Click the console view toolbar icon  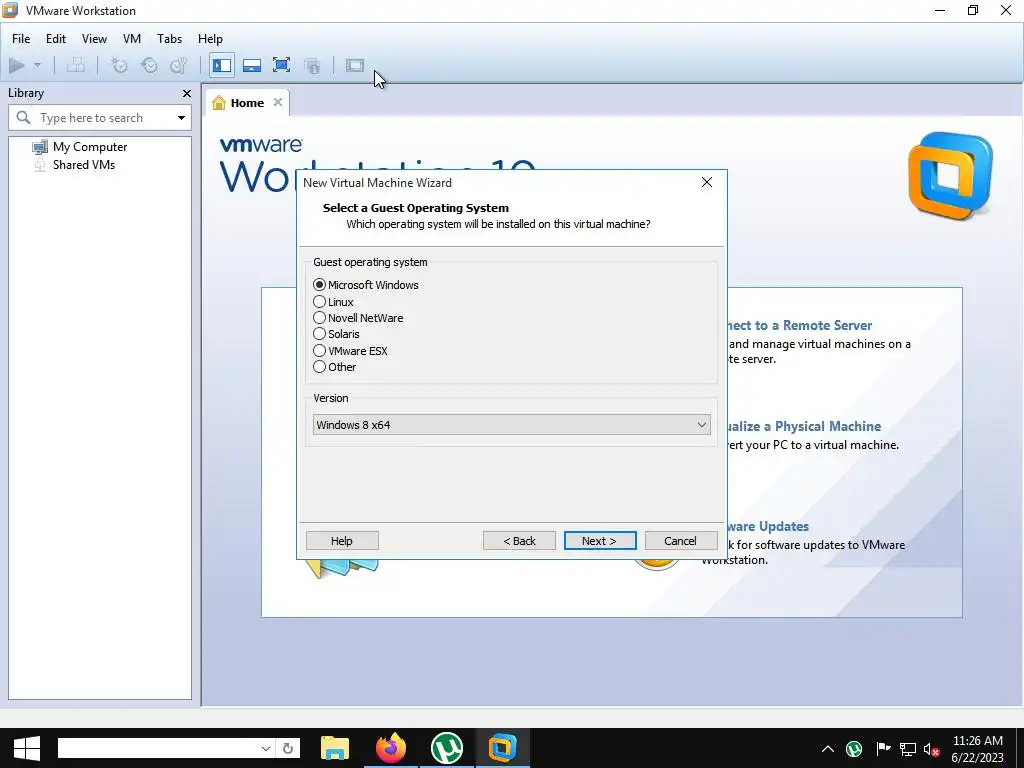[x=355, y=65]
